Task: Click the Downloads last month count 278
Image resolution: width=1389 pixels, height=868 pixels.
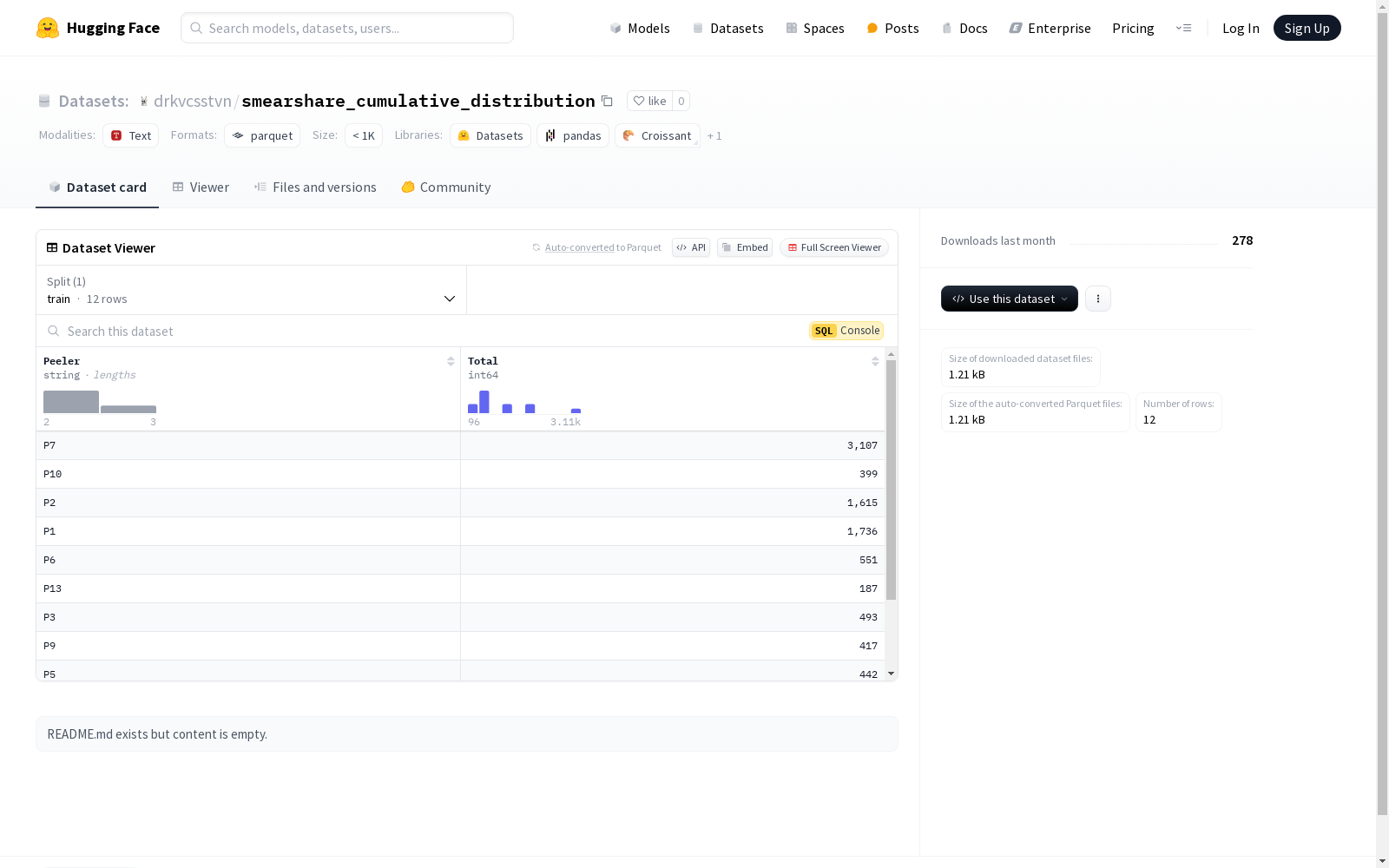Action: coord(1242,240)
